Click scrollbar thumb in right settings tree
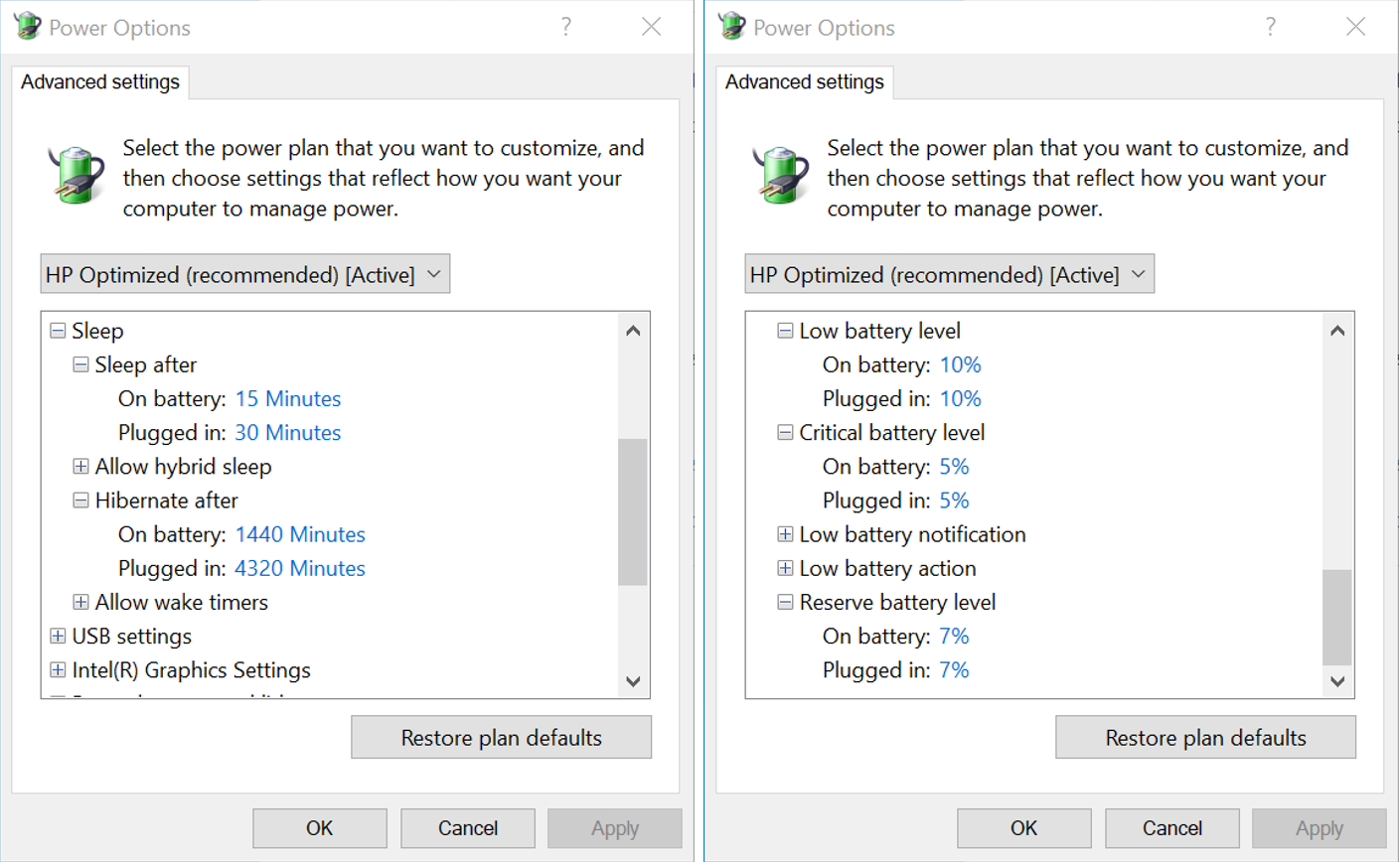Image resolution: width=1400 pixels, height=862 pixels. pyautogui.click(x=1337, y=617)
